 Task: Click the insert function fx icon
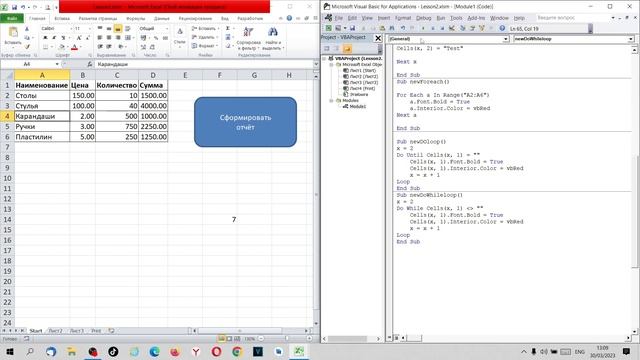click(x=89, y=64)
